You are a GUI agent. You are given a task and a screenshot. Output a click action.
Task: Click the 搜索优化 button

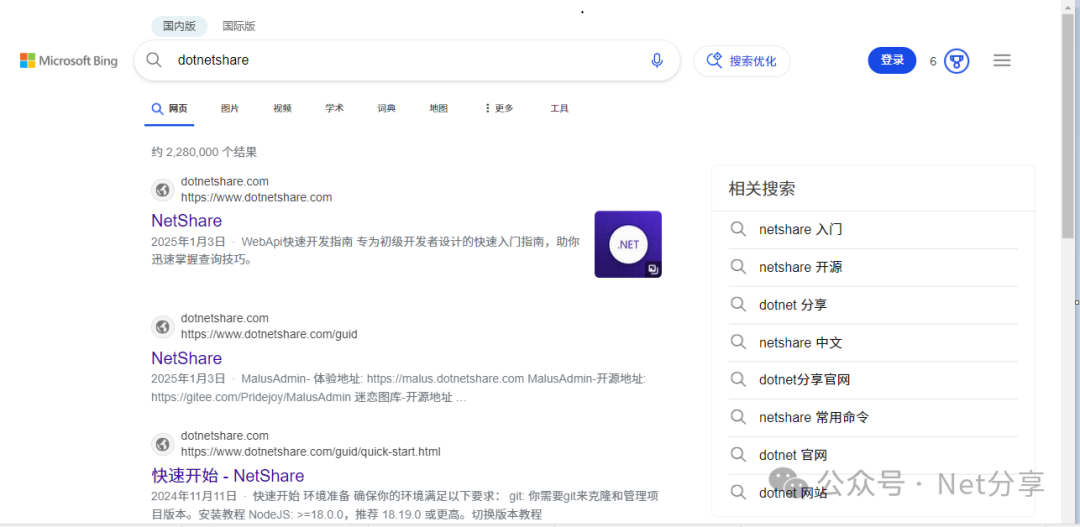coord(742,61)
